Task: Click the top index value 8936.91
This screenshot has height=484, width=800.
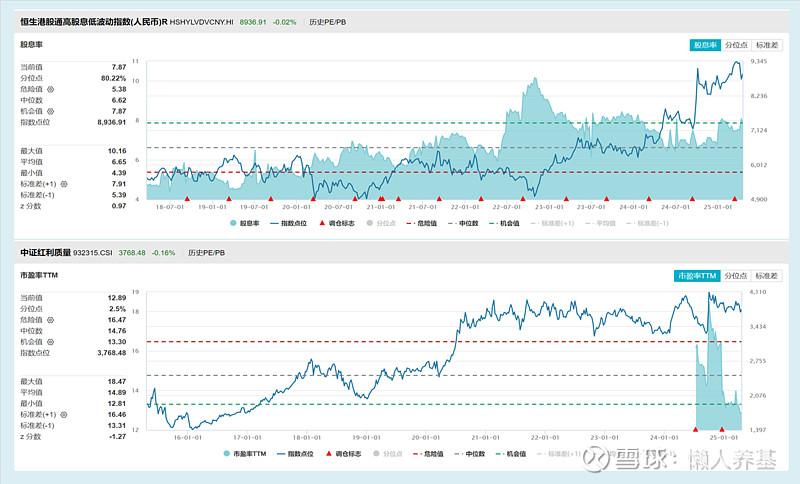Action: 253,22
